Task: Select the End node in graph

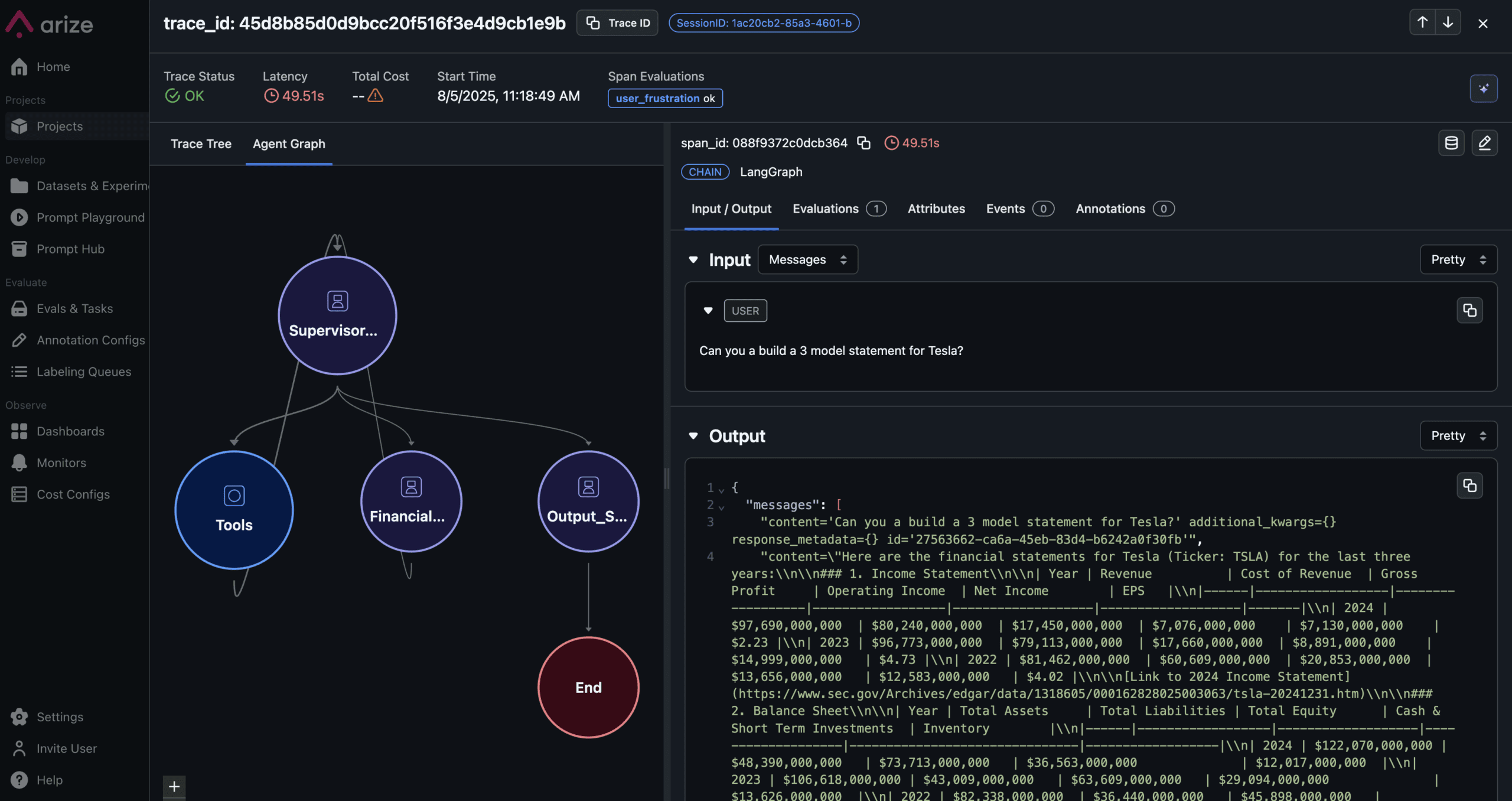Action: 588,688
